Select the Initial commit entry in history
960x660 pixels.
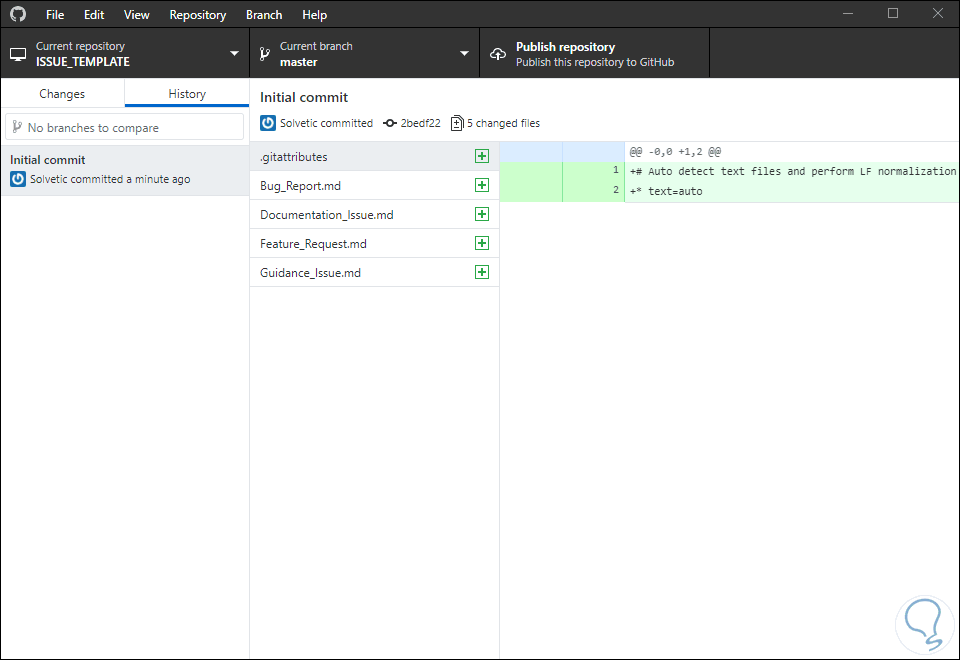(124, 169)
